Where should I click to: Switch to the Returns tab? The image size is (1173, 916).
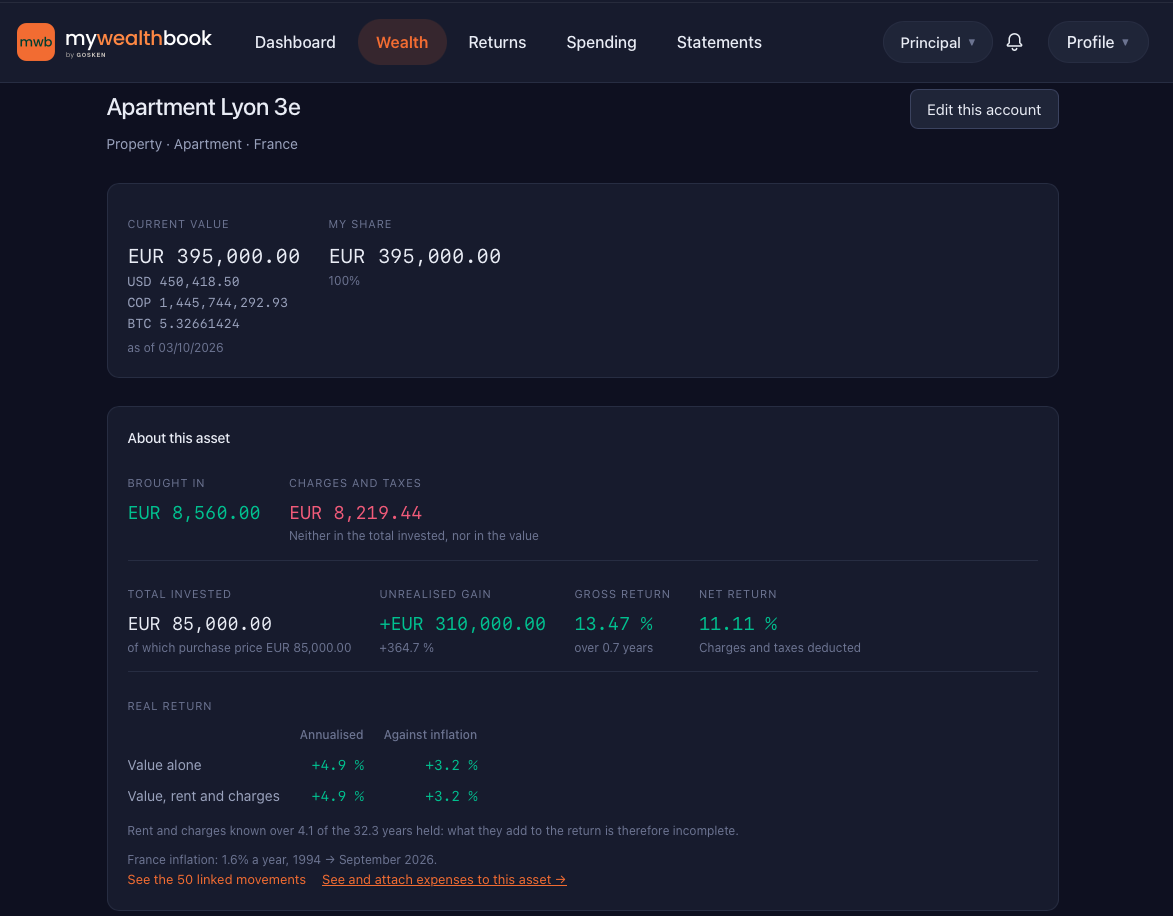(x=497, y=42)
